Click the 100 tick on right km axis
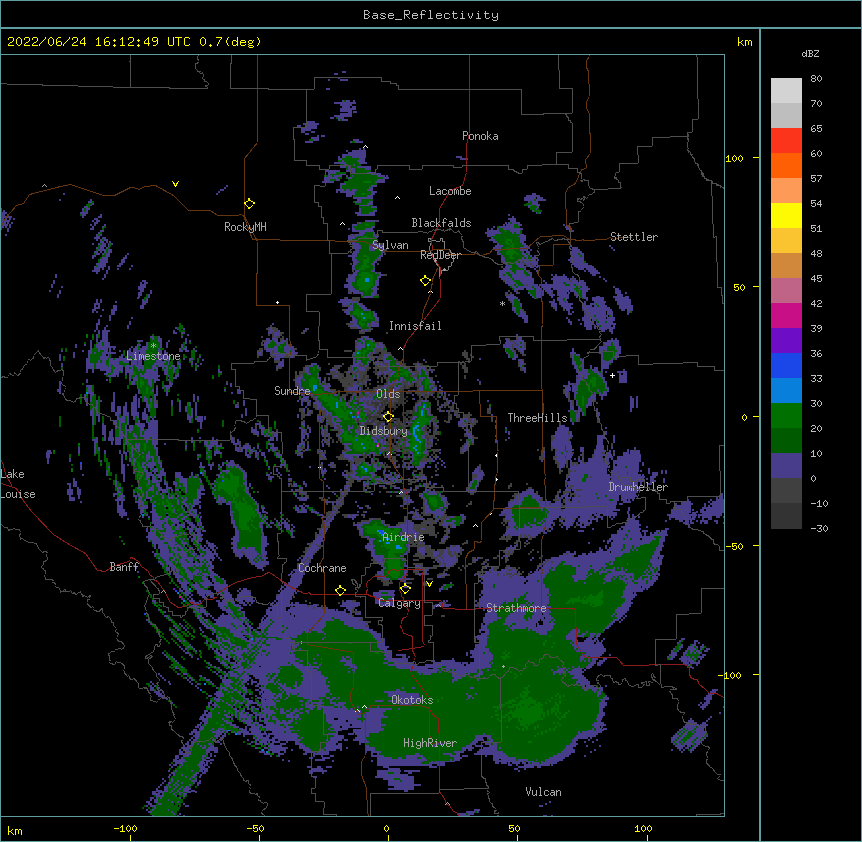The image size is (862, 842). click(734, 158)
